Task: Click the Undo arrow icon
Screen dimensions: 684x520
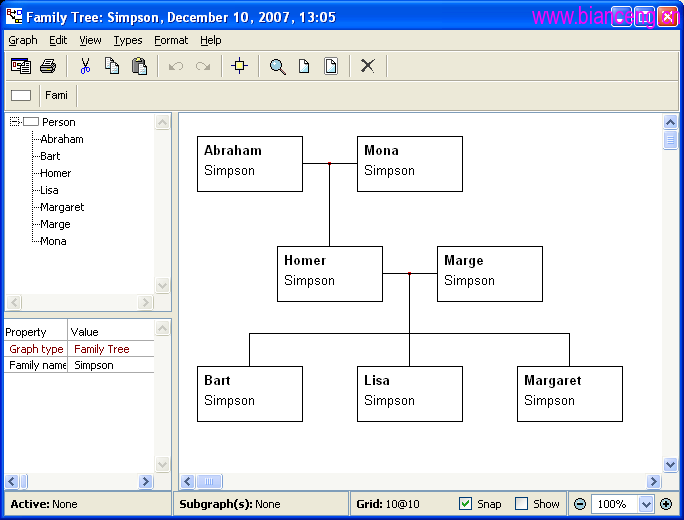Action: tap(175, 66)
